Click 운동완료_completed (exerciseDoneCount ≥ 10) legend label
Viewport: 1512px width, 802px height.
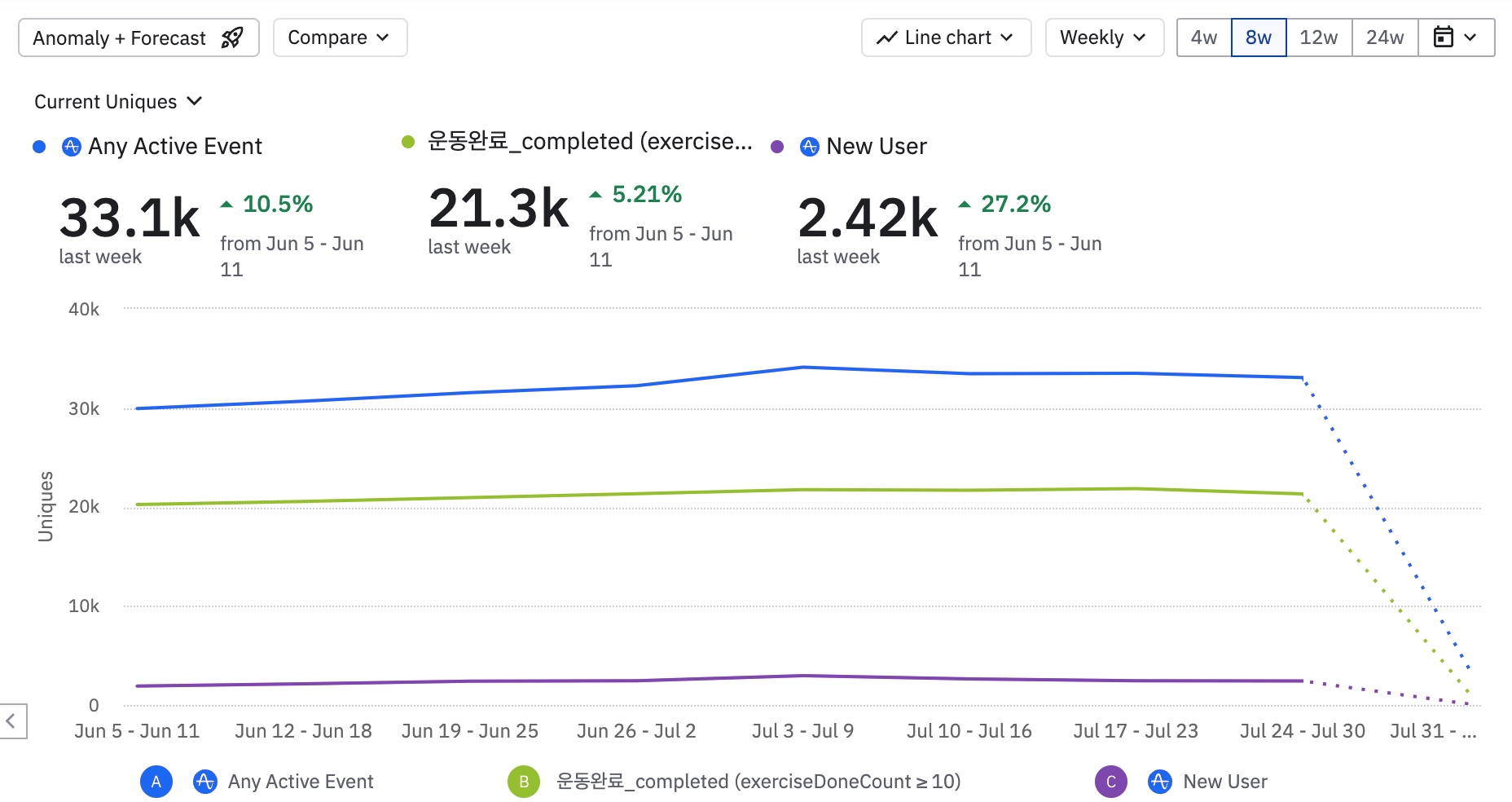point(758,782)
